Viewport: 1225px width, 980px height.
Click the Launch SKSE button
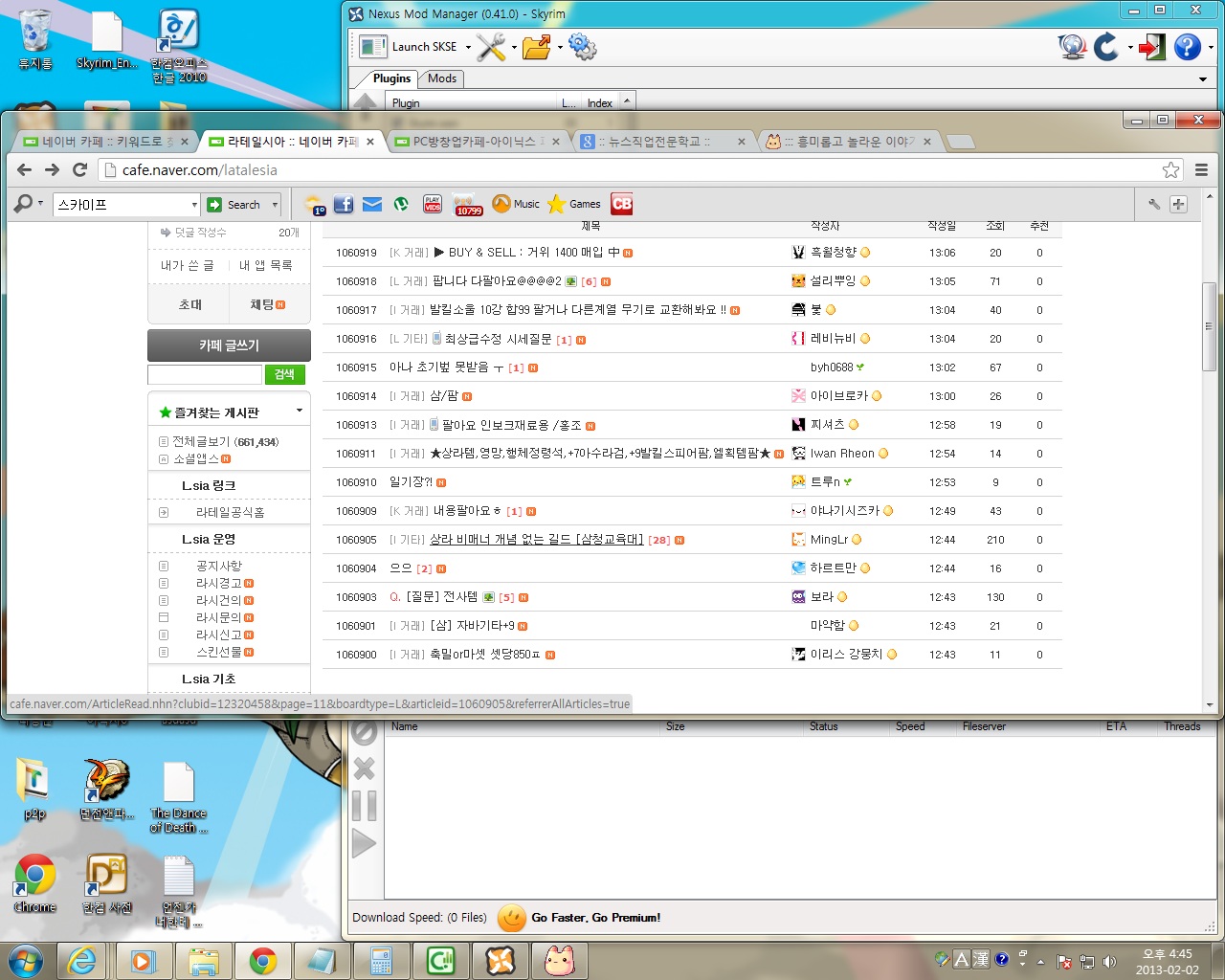point(408,47)
